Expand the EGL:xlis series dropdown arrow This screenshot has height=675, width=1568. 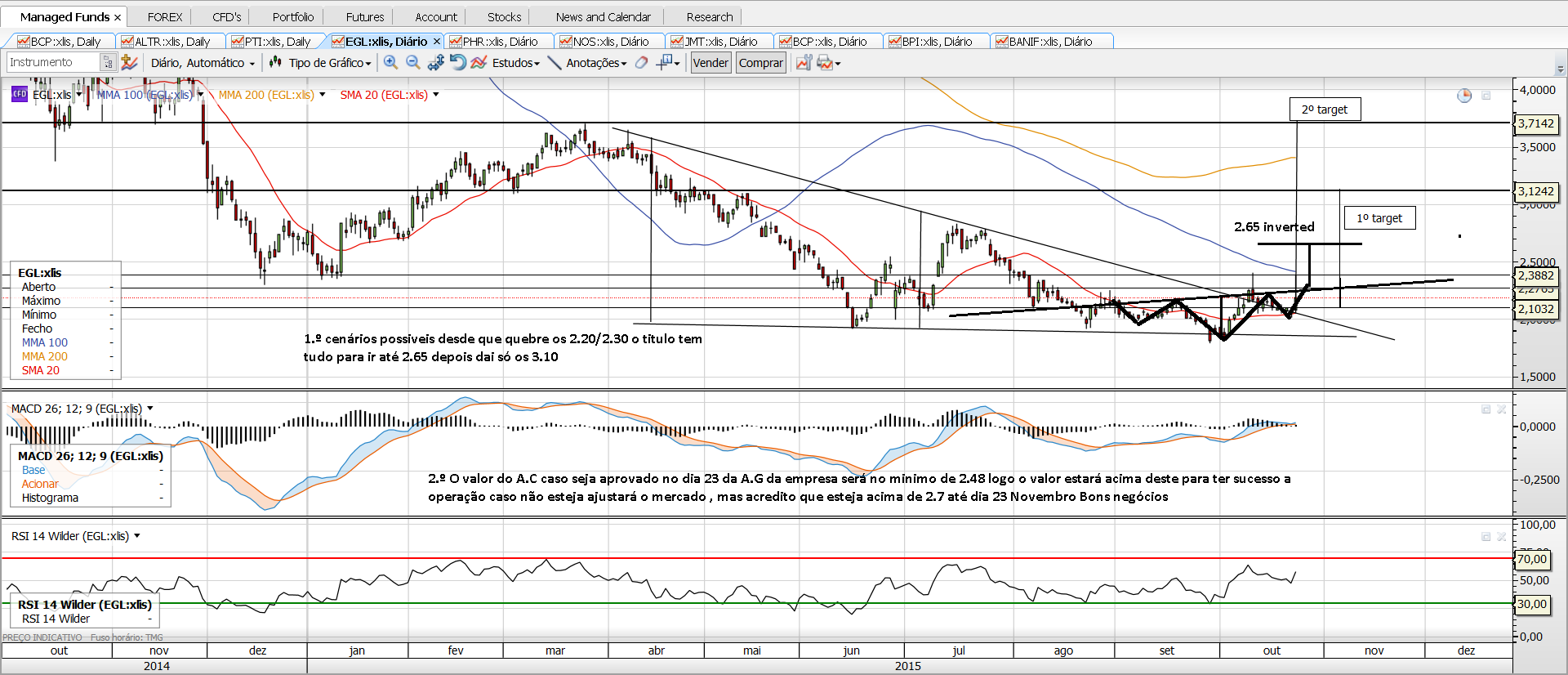pos(79,95)
